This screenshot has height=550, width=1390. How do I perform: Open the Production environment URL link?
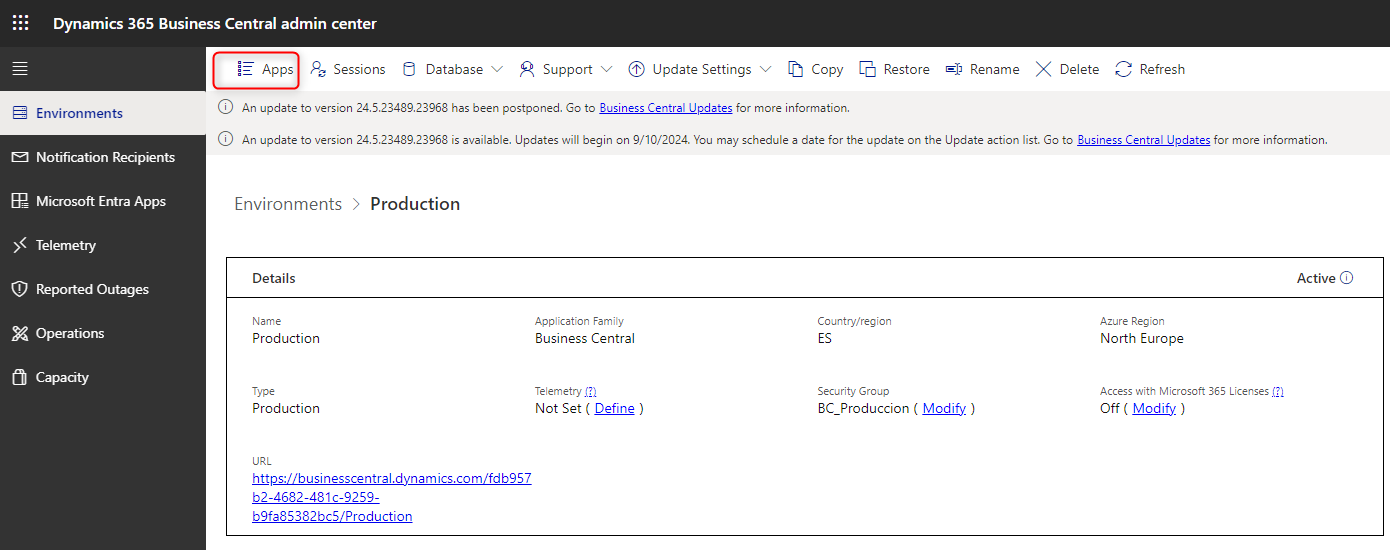pyautogui.click(x=392, y=497)
